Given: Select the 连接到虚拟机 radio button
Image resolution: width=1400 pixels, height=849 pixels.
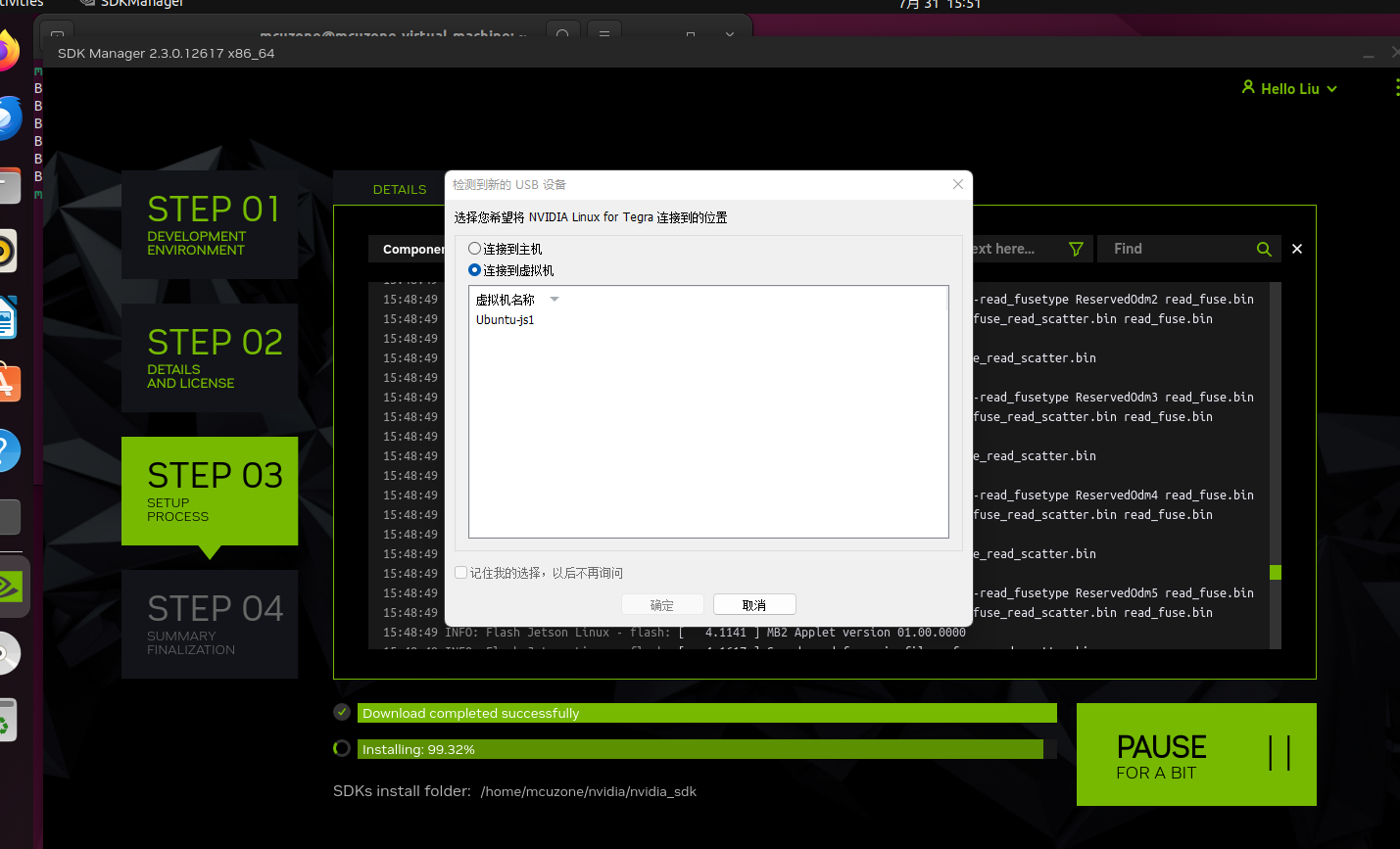Looking at the screenshot, I should pos(475,270).
